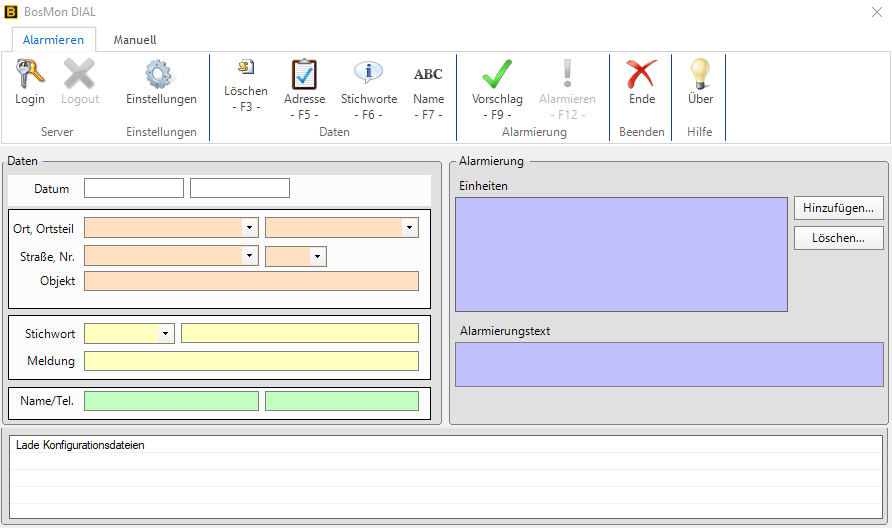Screen dimensions: 892x528
Task: Click the Hinzufügen... button
Action: pyautogui.click(x=839, y=208)
